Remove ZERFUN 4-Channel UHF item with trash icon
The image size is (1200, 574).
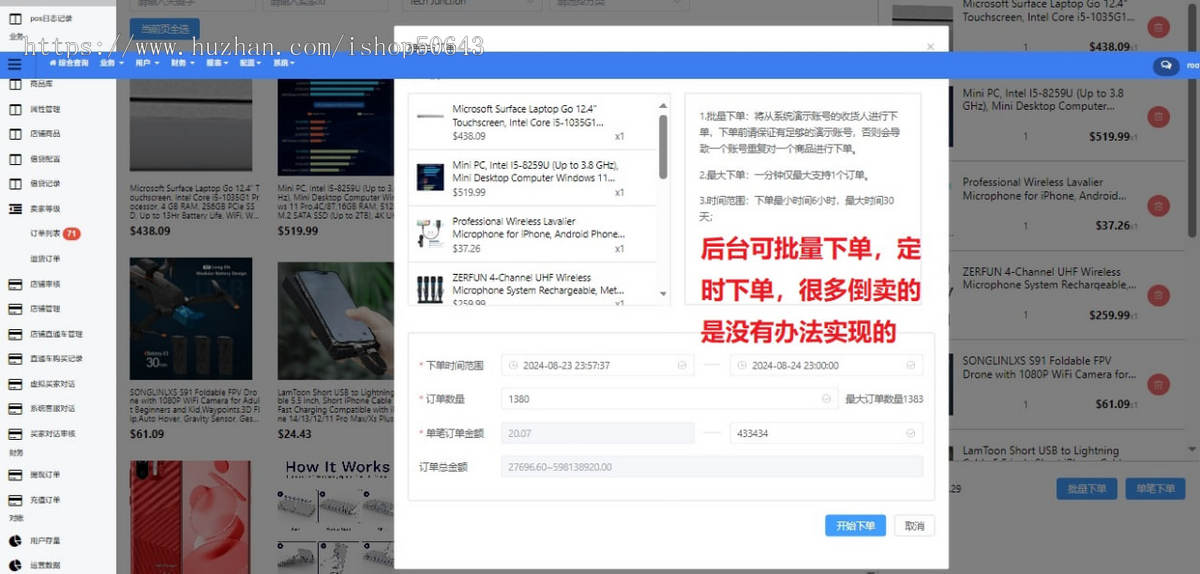pyautogui.click(x=1158, y=295)
